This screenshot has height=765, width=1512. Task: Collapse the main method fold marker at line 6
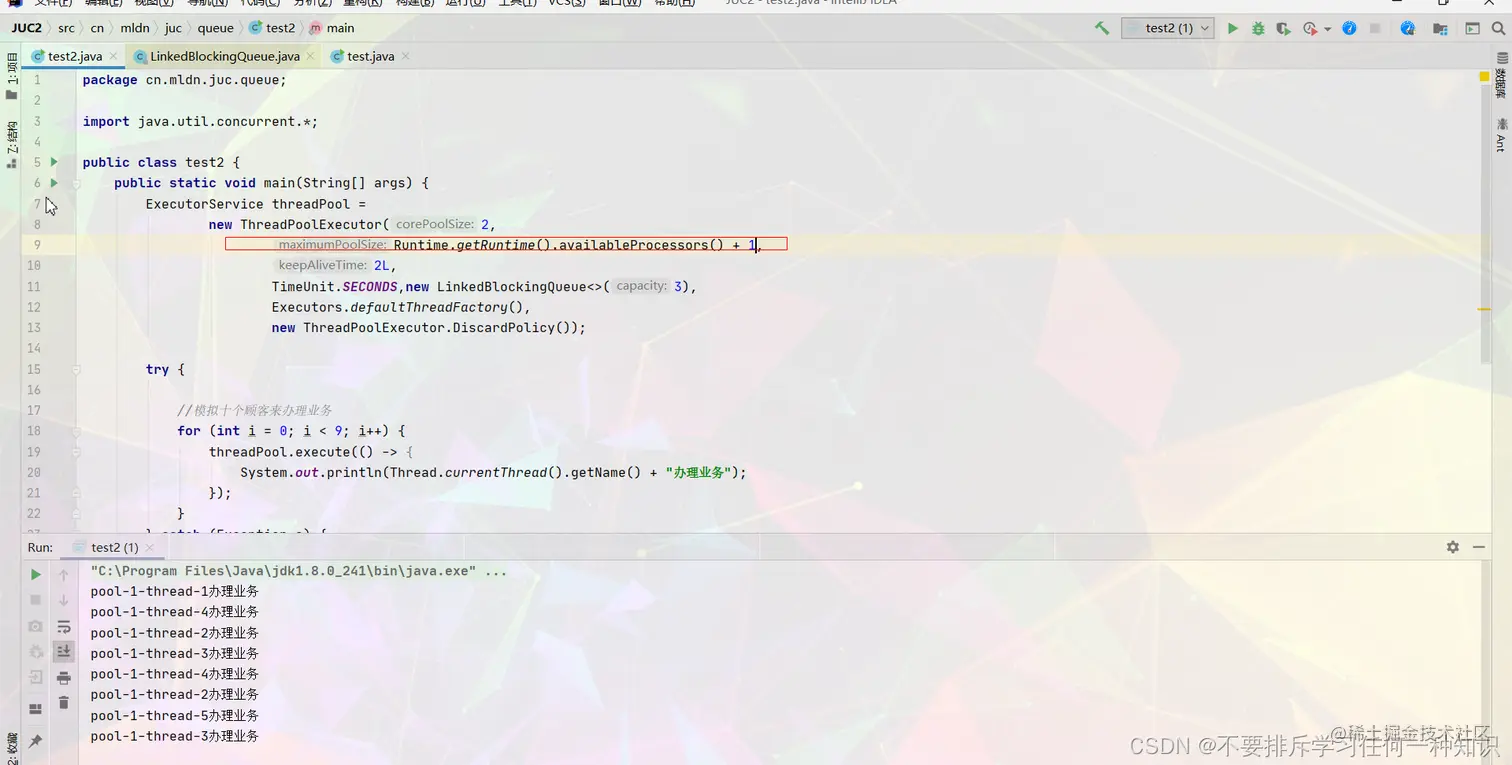pos(76,184)
